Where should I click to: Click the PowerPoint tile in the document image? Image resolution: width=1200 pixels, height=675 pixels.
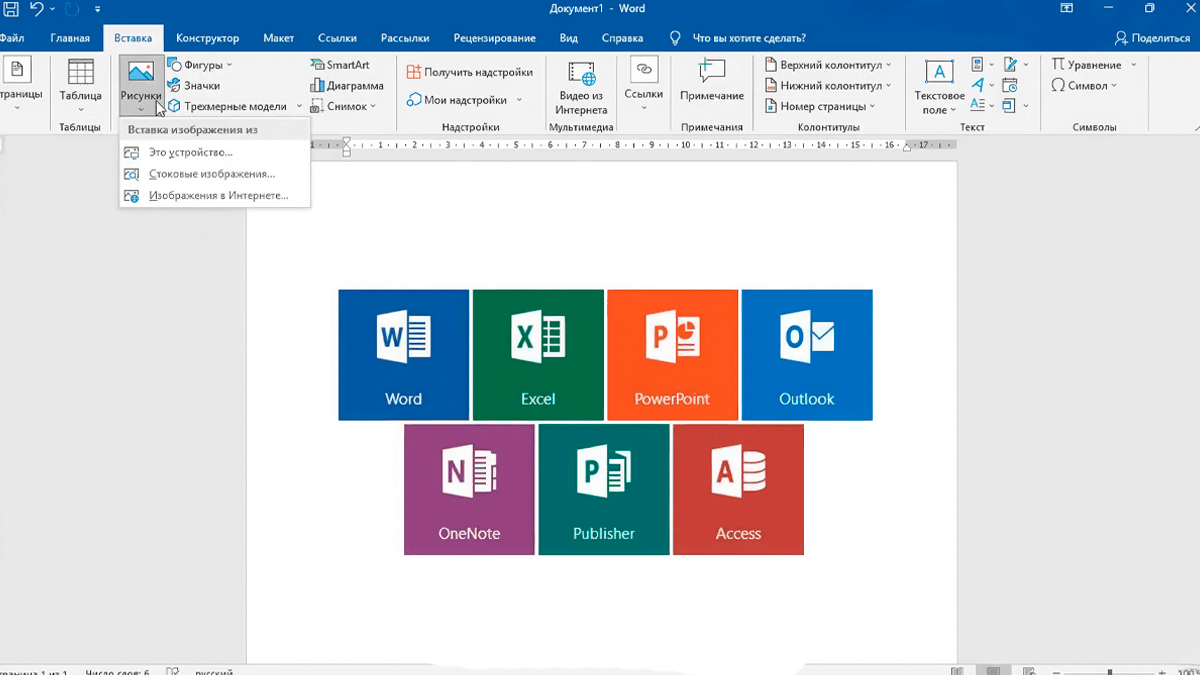pos(672,355)
